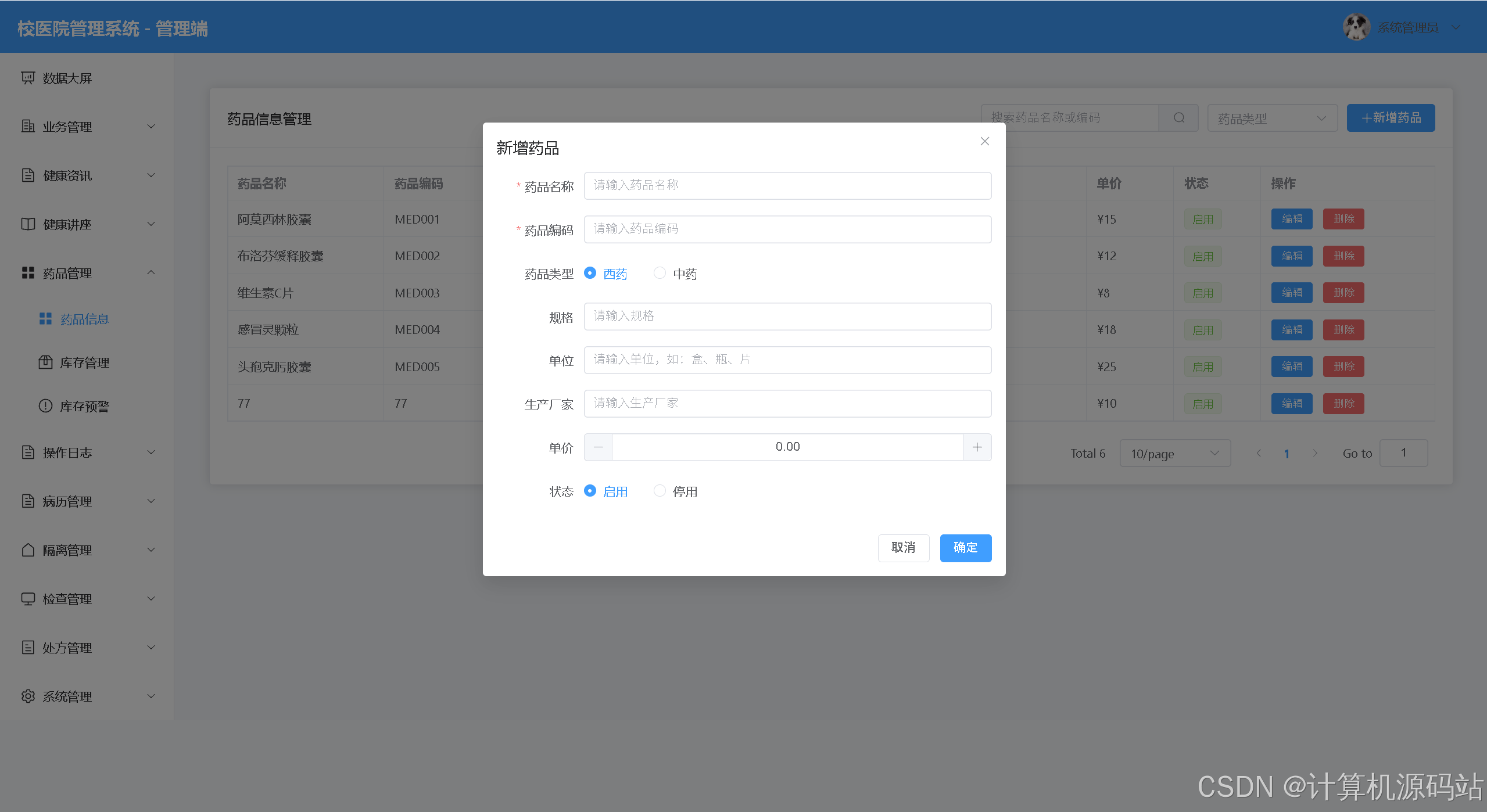Click page number 1 in pagination

1287,454
